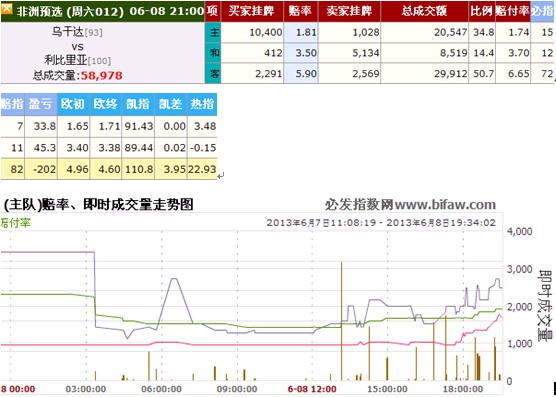Image resolution: width=556 pixels, height=397 pixels.
Task: Open the 乌干达 team link
Action: (68, 32)
